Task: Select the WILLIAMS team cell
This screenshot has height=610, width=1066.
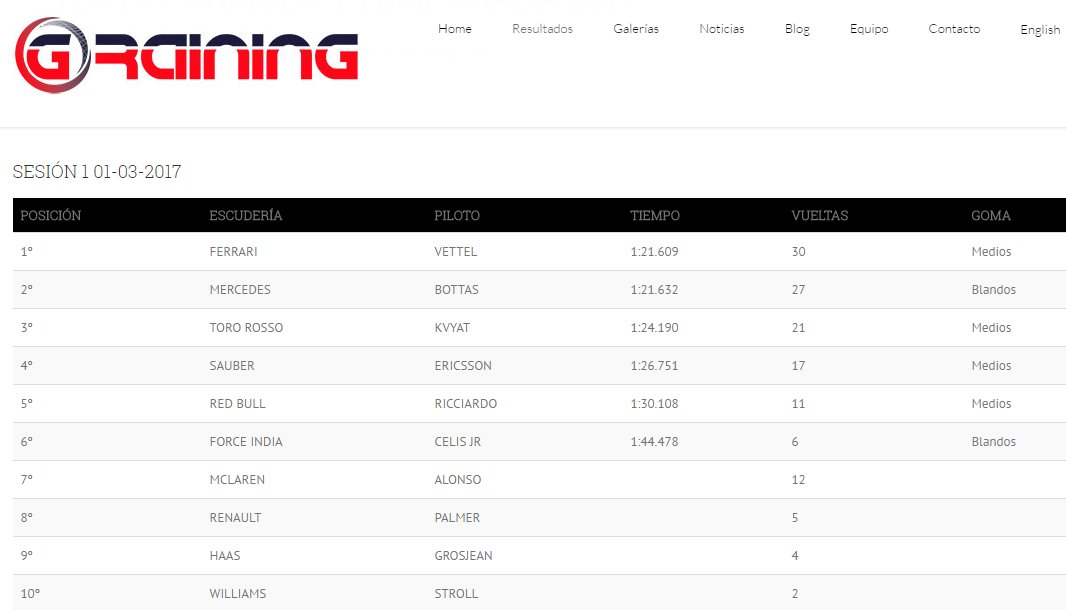Action: (x=238, y=594)
